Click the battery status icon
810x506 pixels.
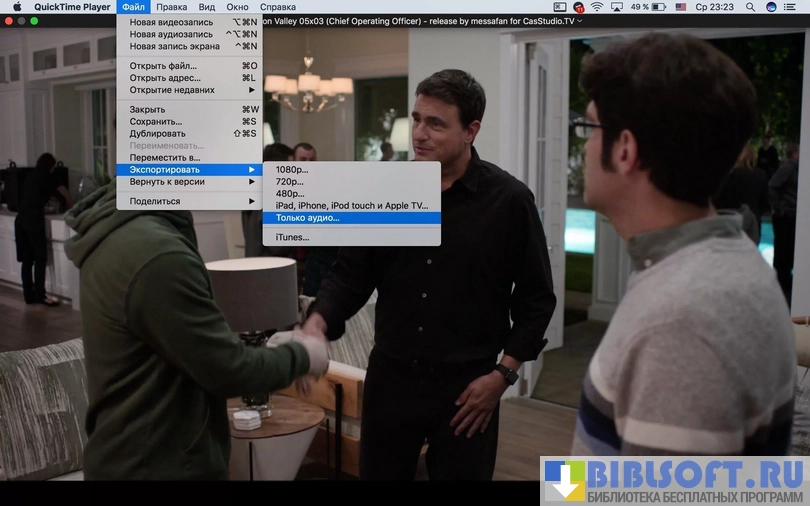(x=661, y=7)
